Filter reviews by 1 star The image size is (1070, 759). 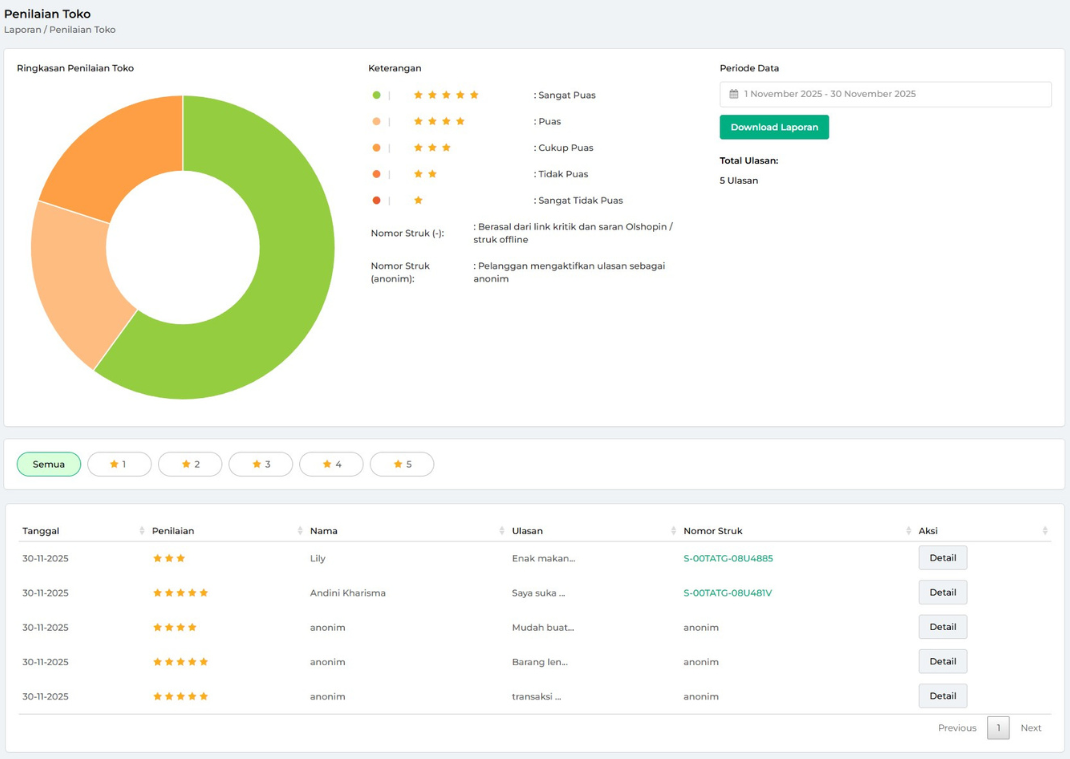(119, 464)
